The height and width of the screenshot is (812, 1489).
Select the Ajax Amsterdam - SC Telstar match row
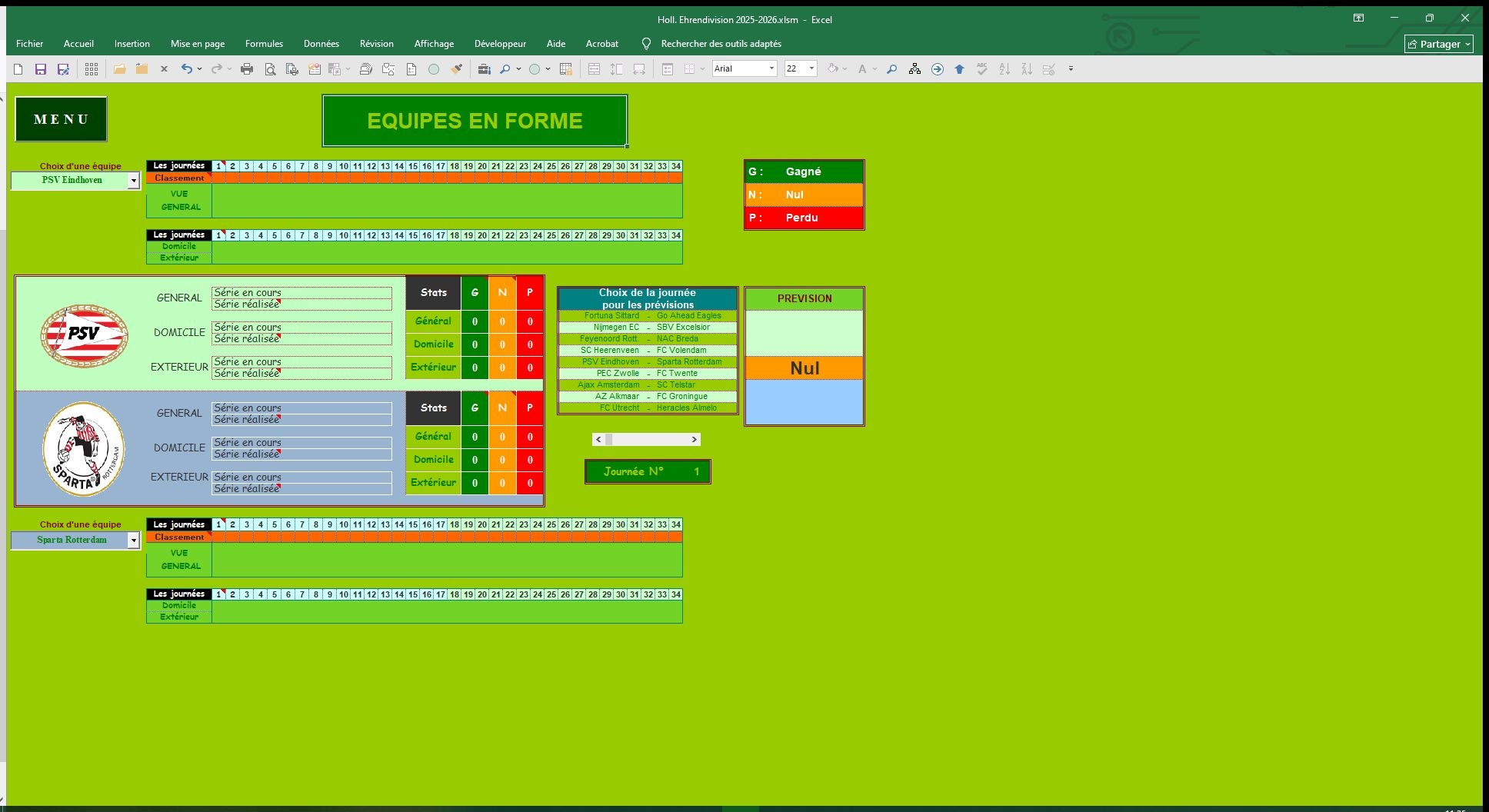[x=647, y=384]
